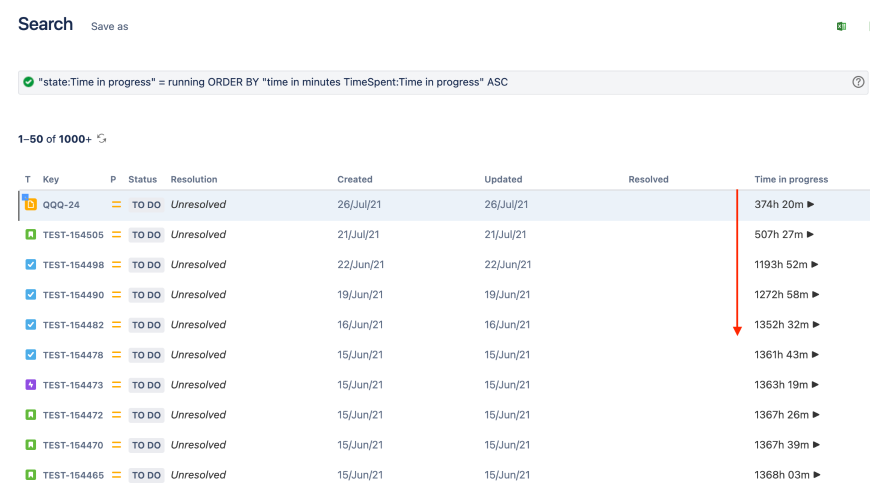Click the blue task icon for TEST-154498

click(30, 265)
